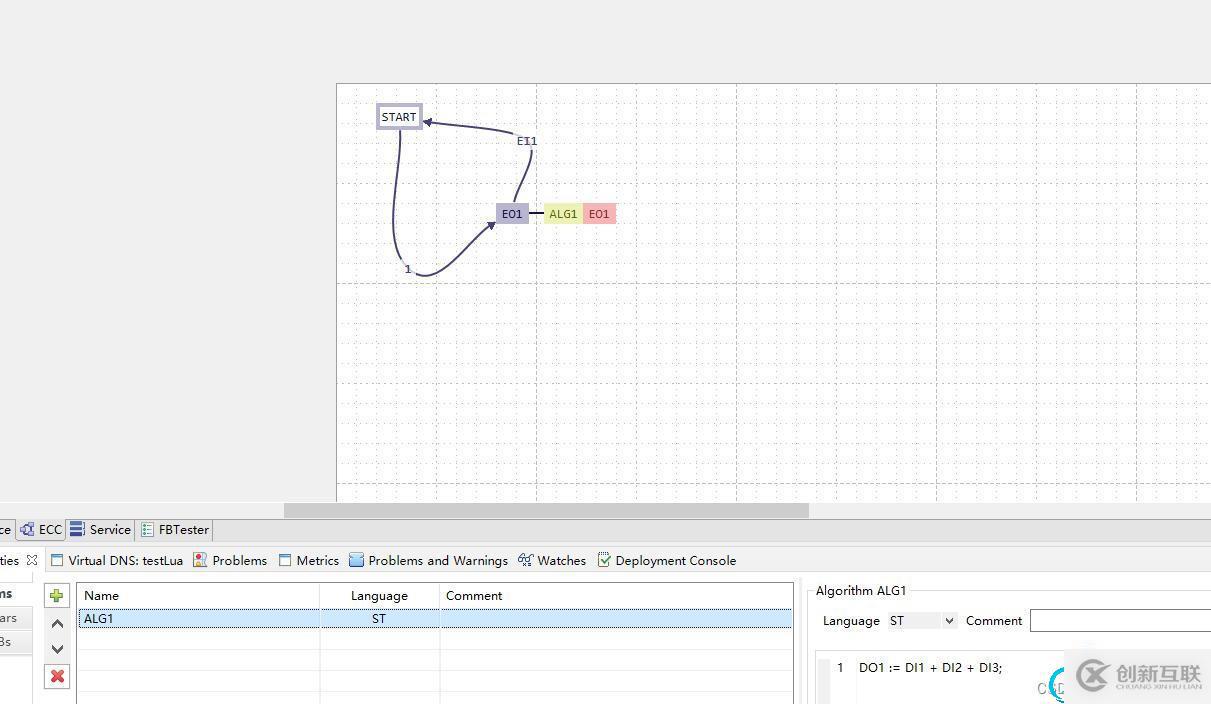The width and height of the screenshot is (1211, 704).
Task: Delete selected algorithm with red X
Action: click(57, 676)
